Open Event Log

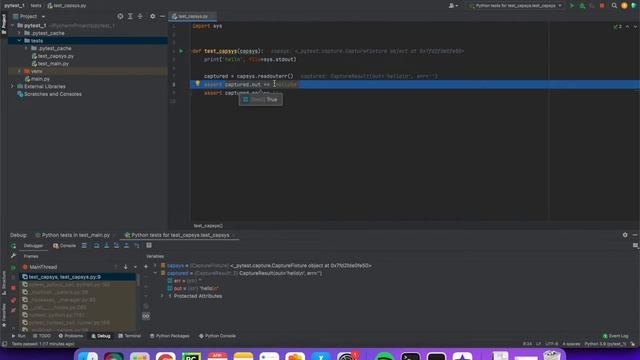coord(616,336)
